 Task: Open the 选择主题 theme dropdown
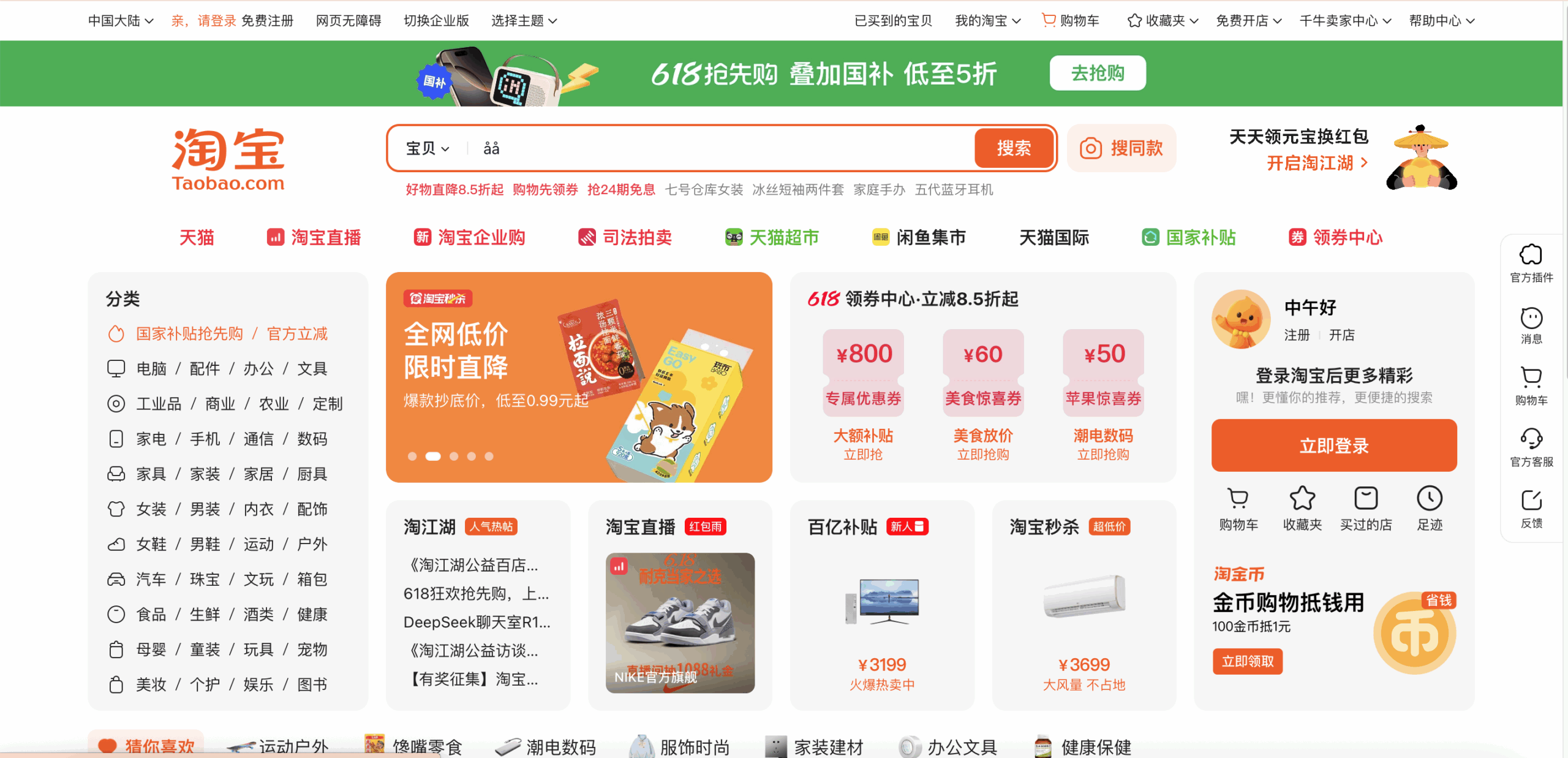[524, 21]
